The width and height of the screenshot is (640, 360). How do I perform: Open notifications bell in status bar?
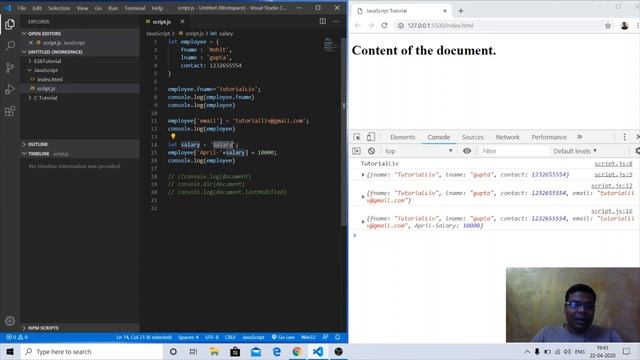(338, 337)
